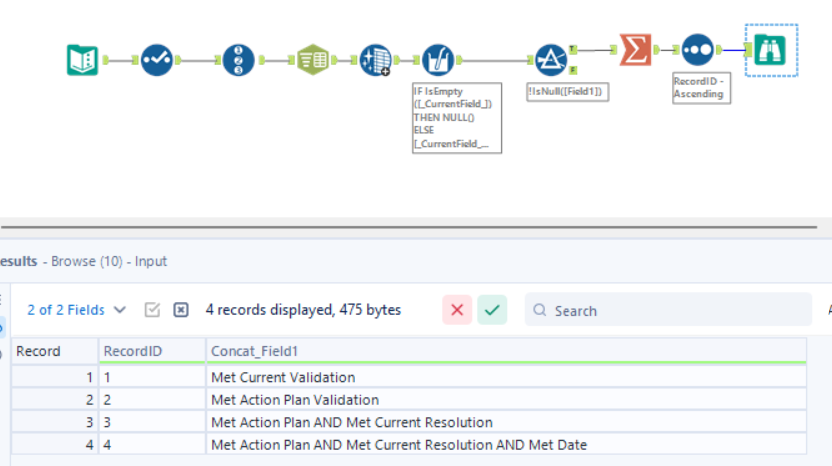Click the red X cancel button
This screenshot has height=466, width=832.
[x=457, y=310]
